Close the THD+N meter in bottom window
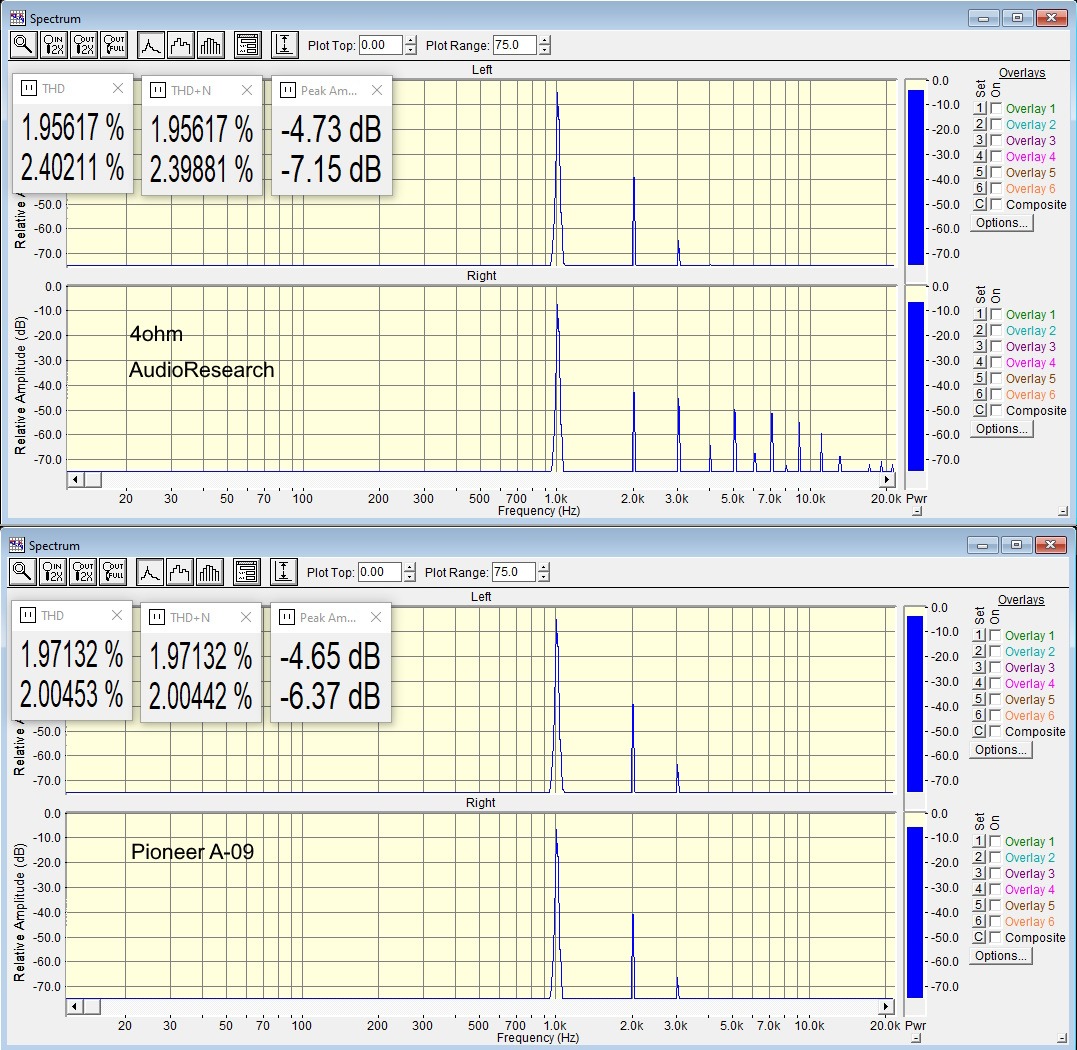 246,617
